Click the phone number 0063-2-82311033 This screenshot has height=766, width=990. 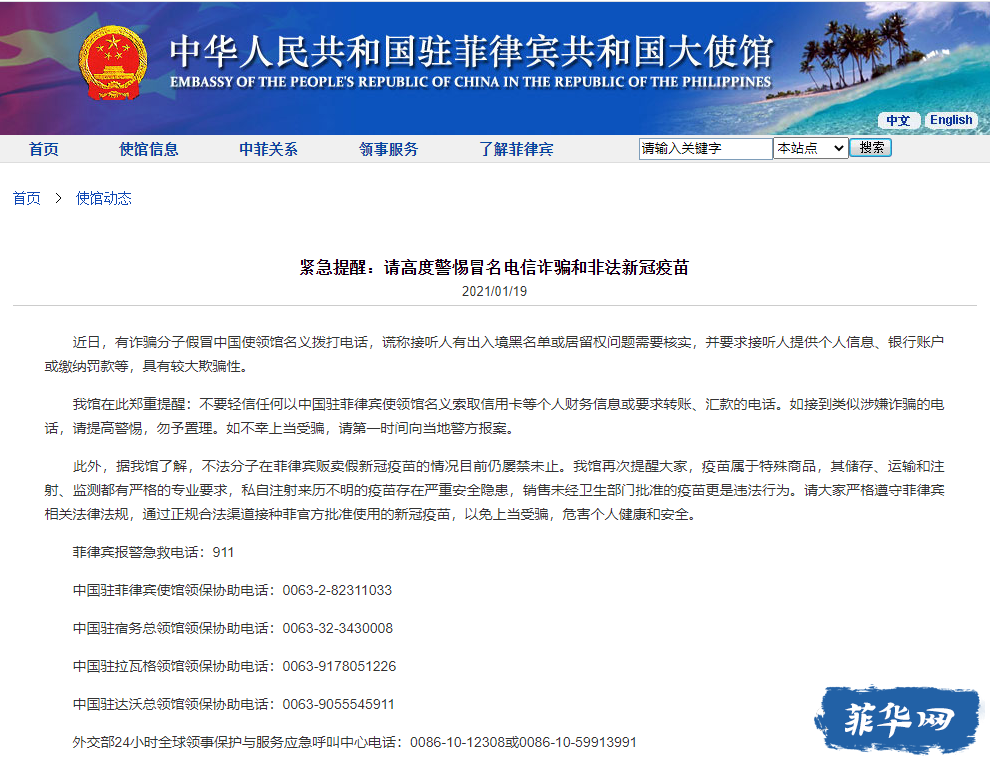337,590
